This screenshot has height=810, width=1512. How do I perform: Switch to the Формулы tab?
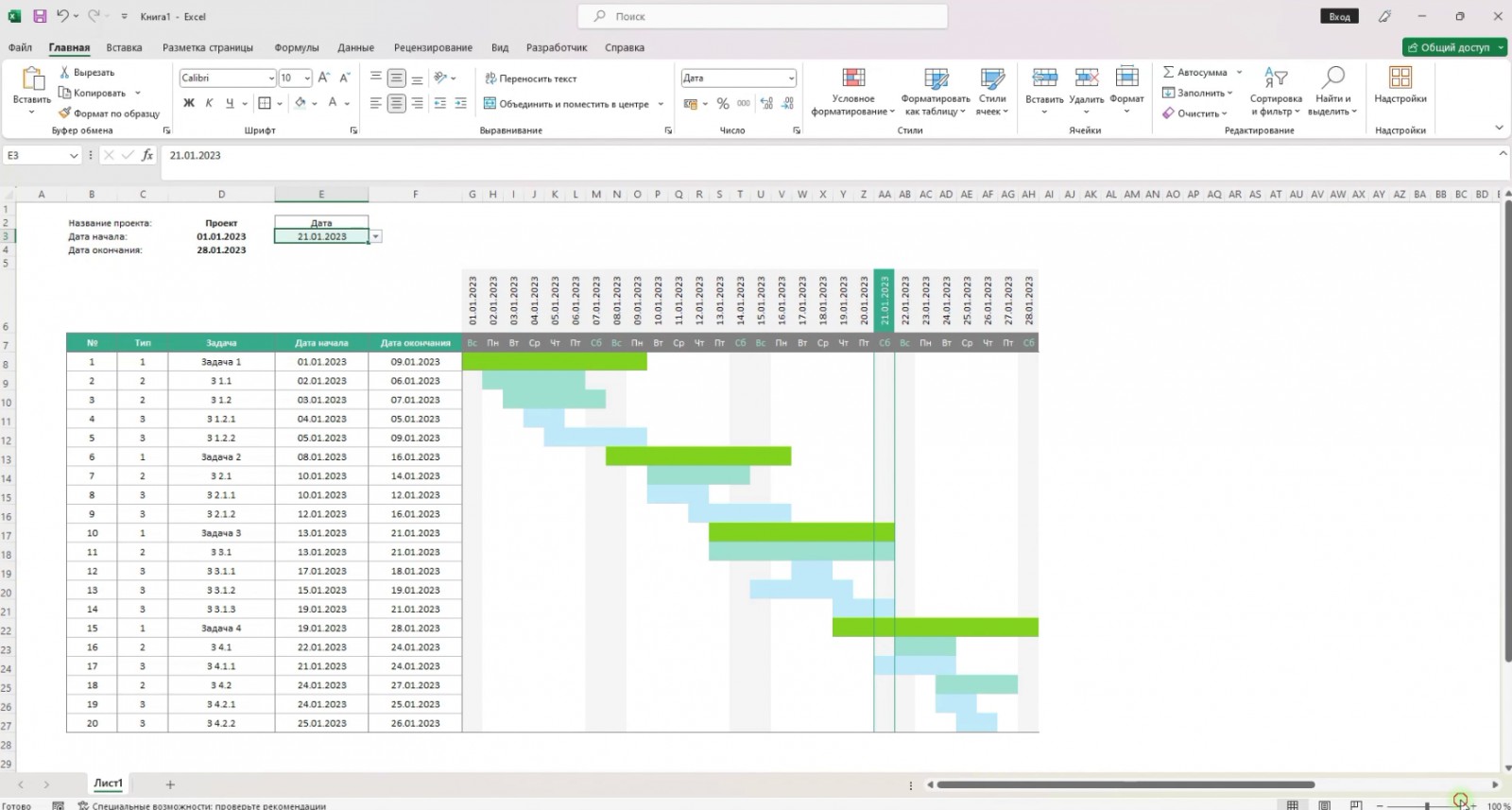point(297,47)
